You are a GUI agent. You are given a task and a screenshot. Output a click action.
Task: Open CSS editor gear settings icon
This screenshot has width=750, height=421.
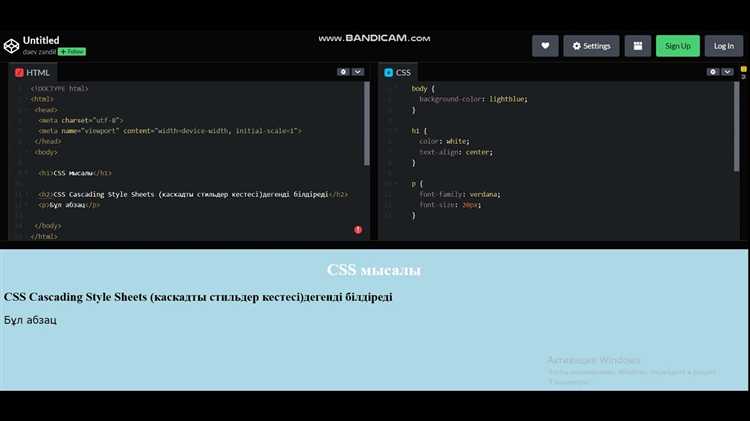click(x=713, y=72)
